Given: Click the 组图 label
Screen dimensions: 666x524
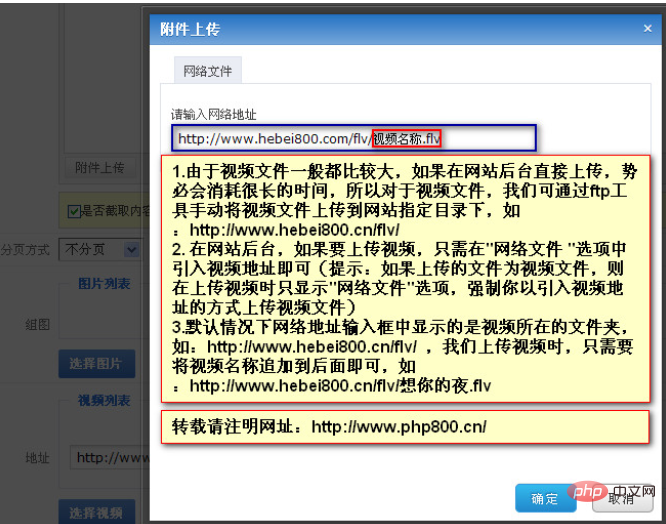Looking at the screenshot, I should 37,325.
